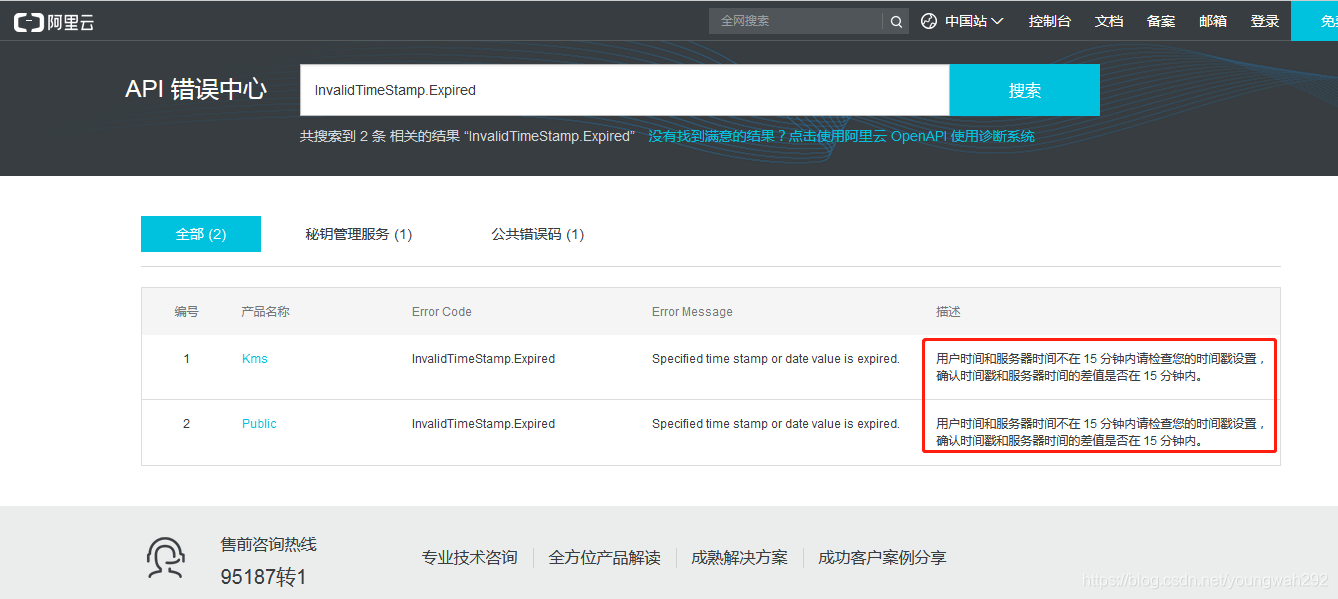Switch to the 秘钥管理服务 (1) tab
The image size is (1338, 599).
pyautogui.click(x=358, y=233)
